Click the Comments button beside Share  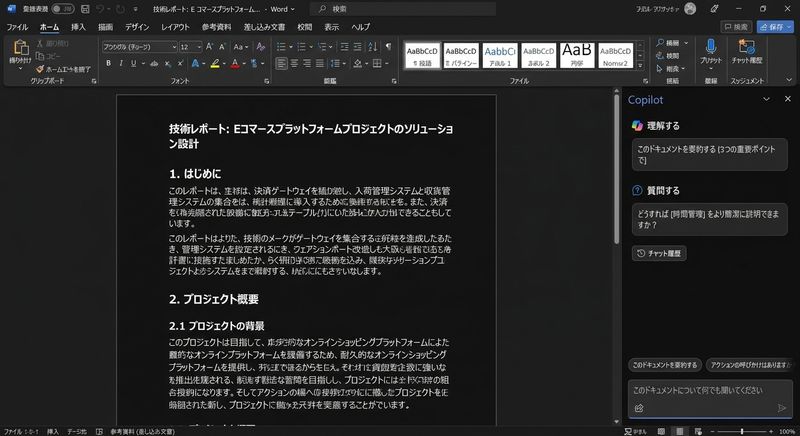[736, 27]
